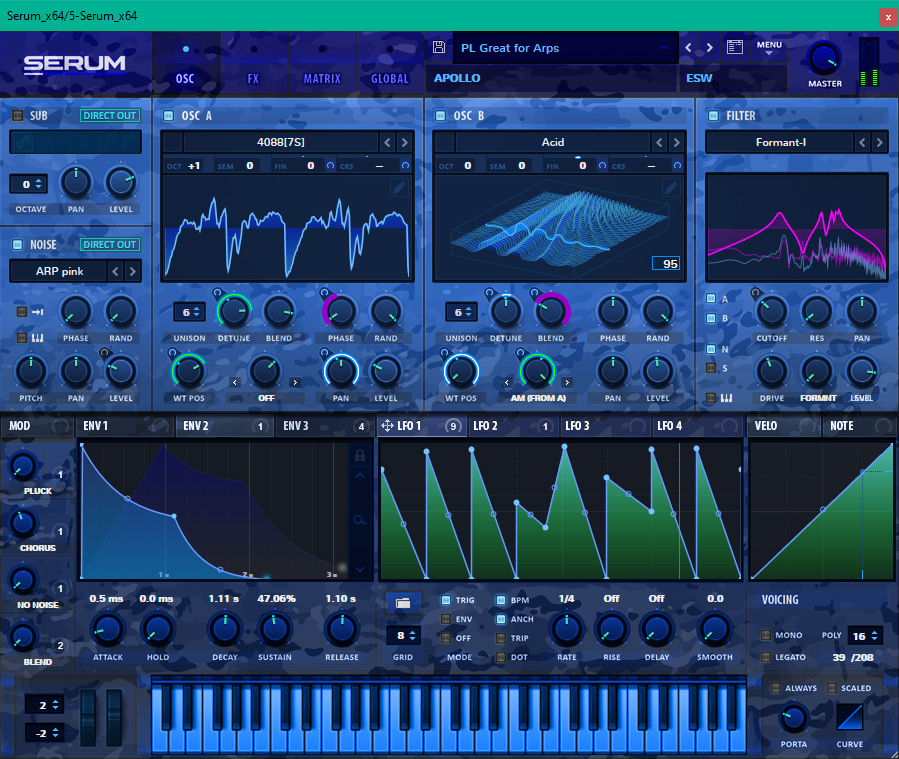Open OSC A wavetable edit pencil
899x759 pixels.
[x=399, y=187]
